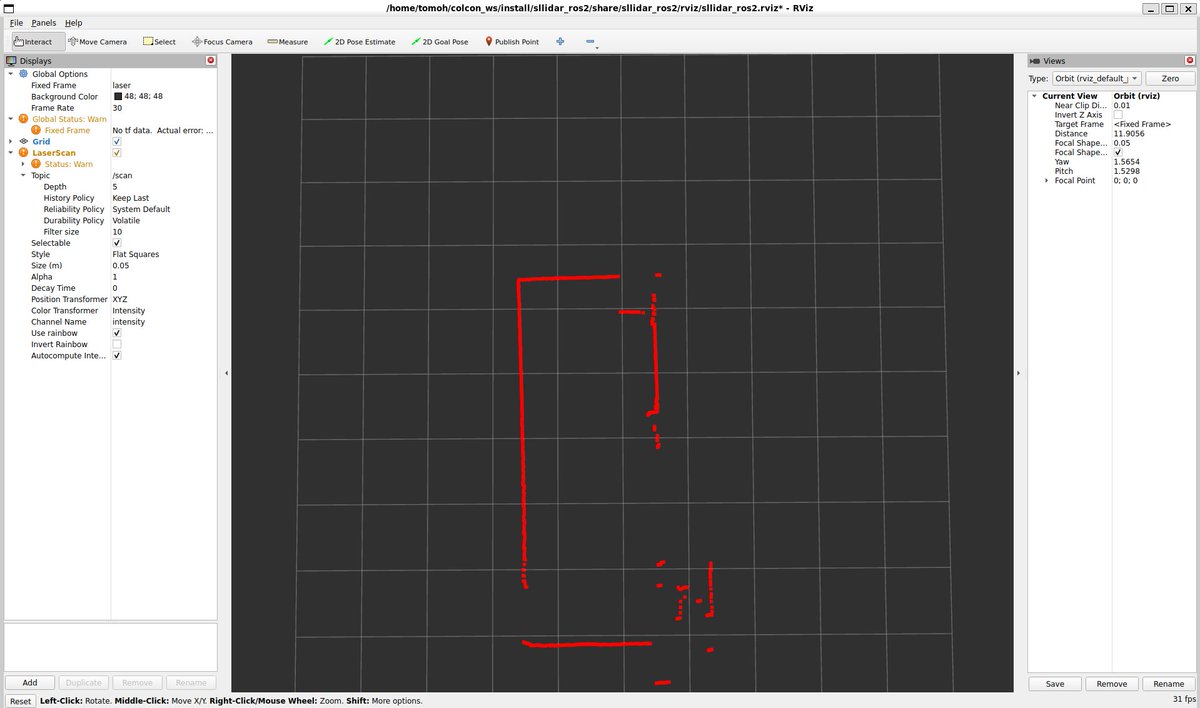Screen dimensions: 1200x708
Task: Open the File menu
Action: [16, 22]
